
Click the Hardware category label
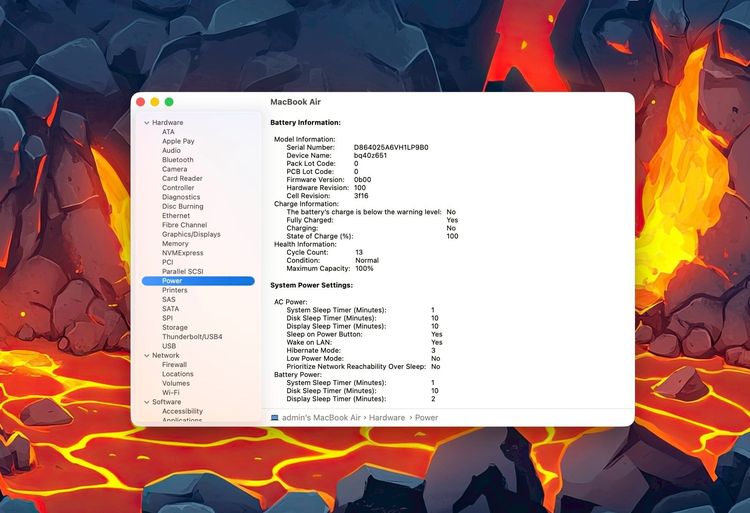[x=167, y=123]
